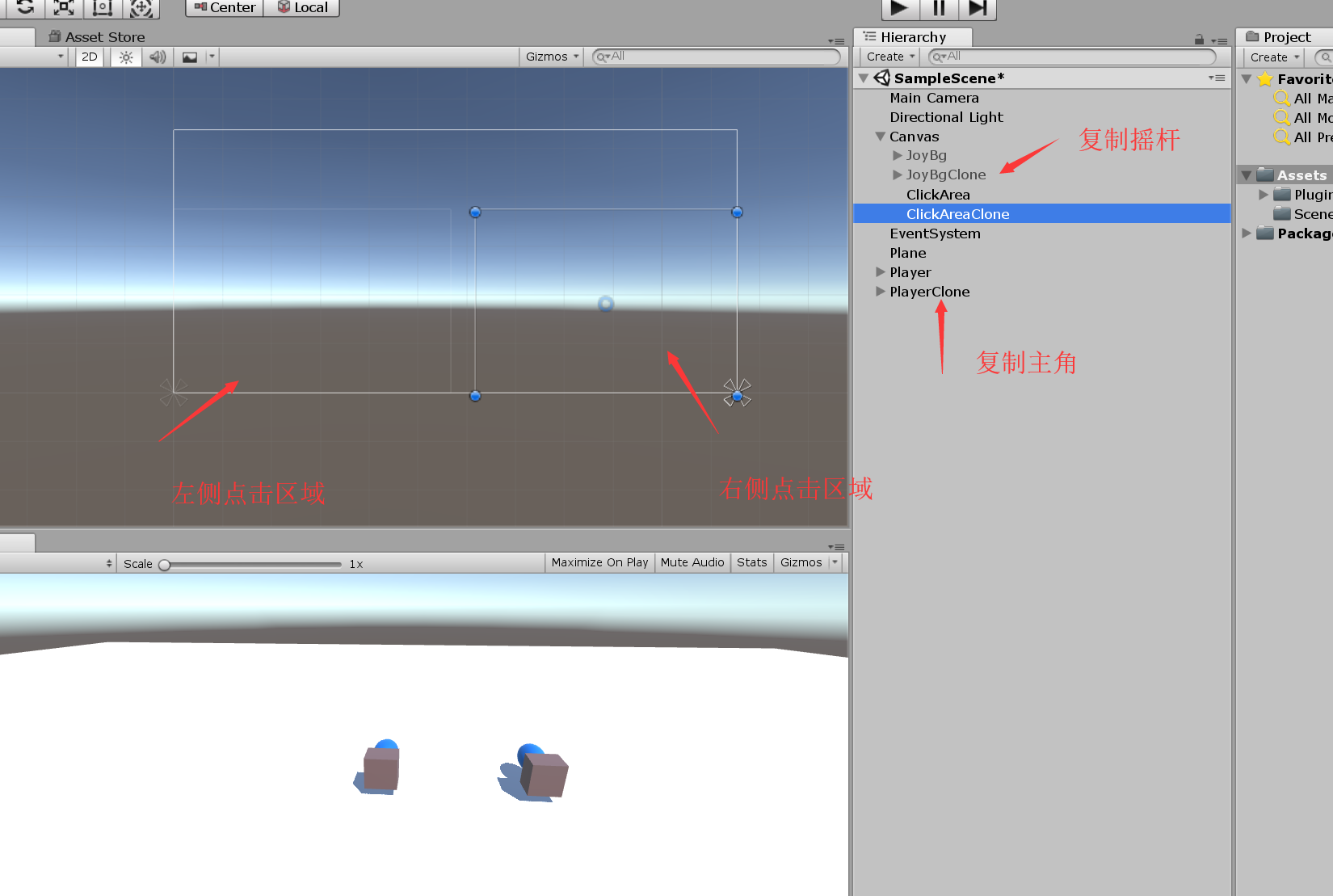Click the Stats button in Game view

751,562
